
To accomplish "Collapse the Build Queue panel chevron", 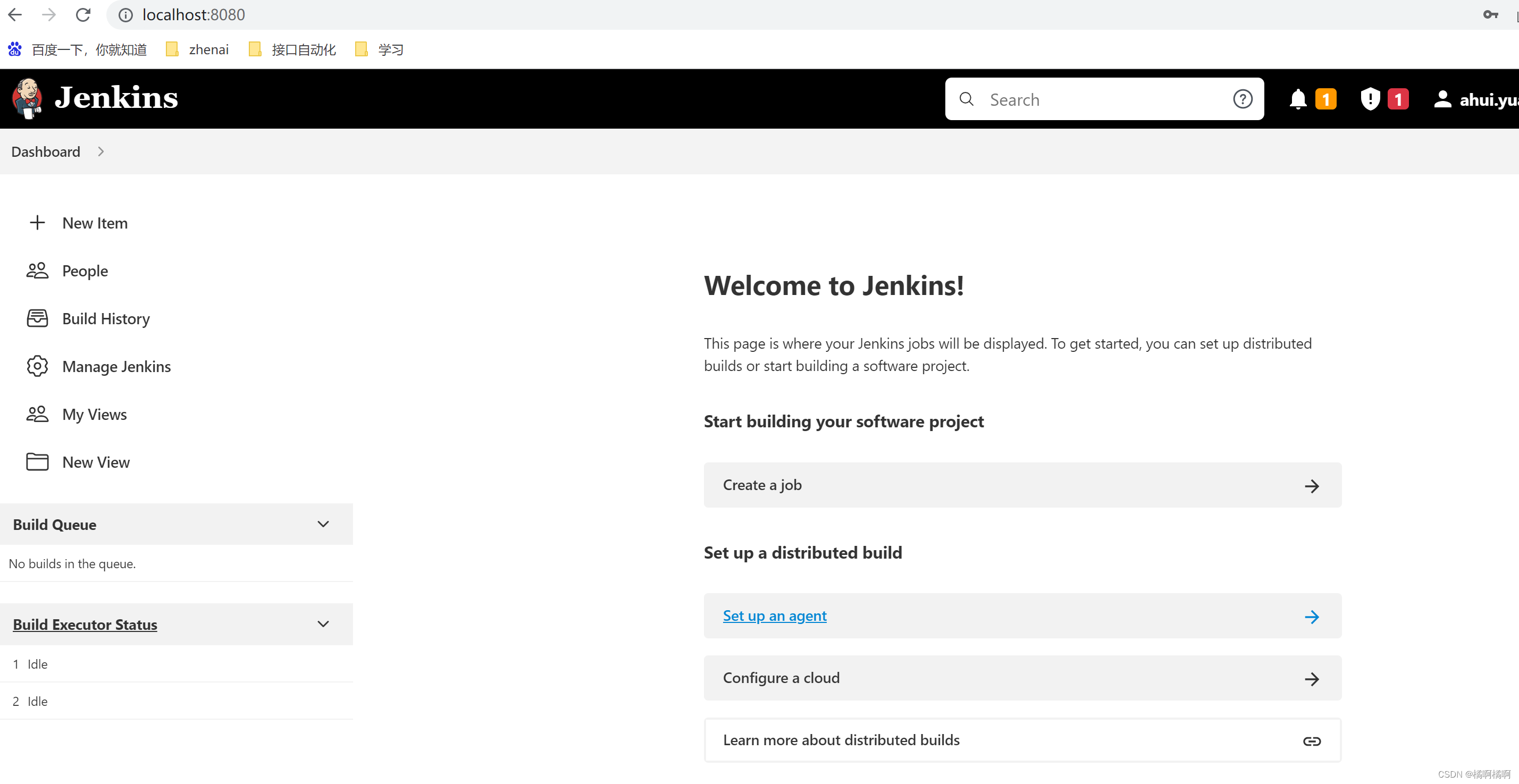I will 323,524.
